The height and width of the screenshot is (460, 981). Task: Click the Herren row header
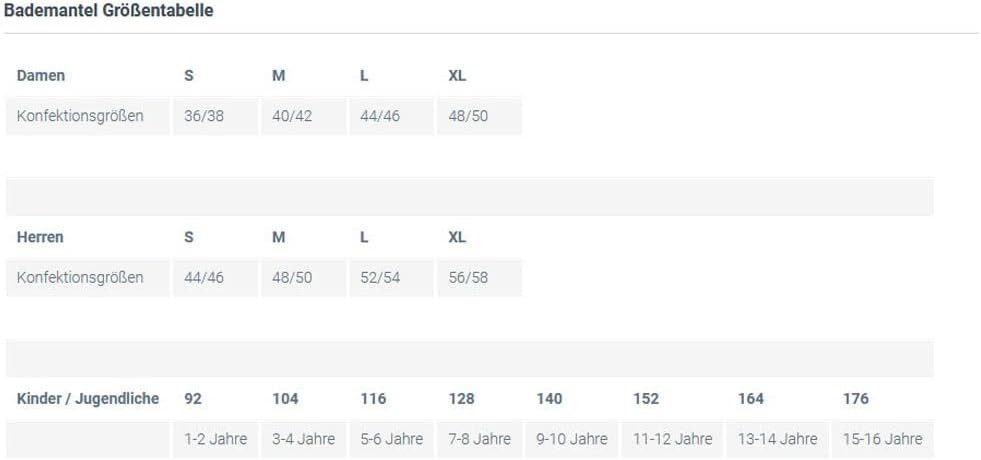tap(41, 237)
